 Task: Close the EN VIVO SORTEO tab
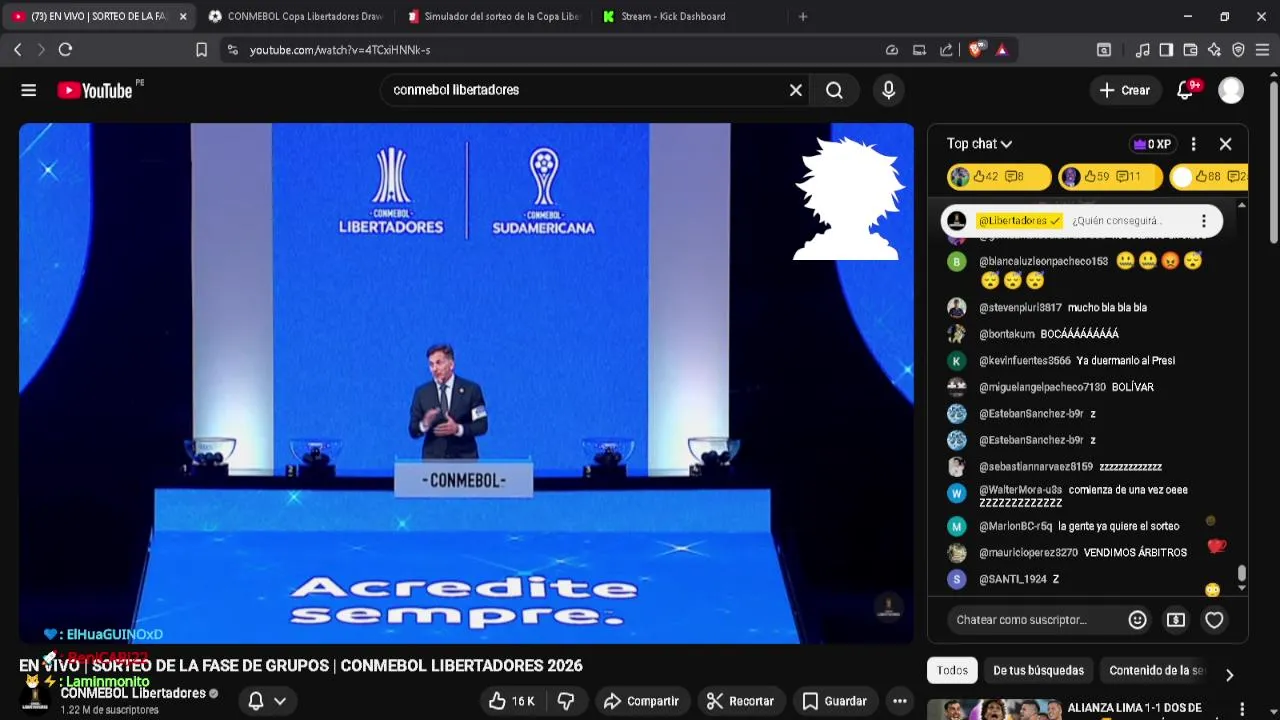tap(183, 16)
